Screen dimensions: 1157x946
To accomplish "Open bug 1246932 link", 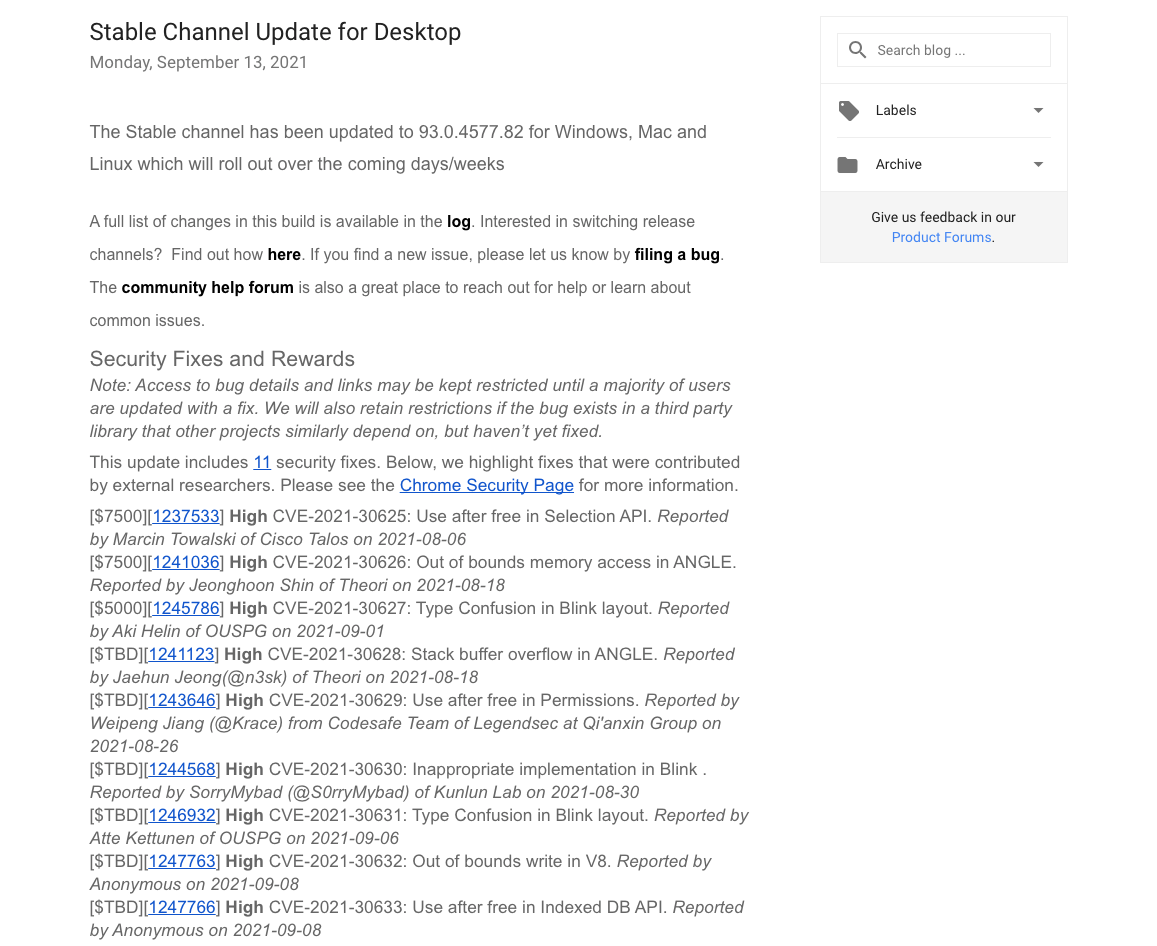I will point(182,815).
